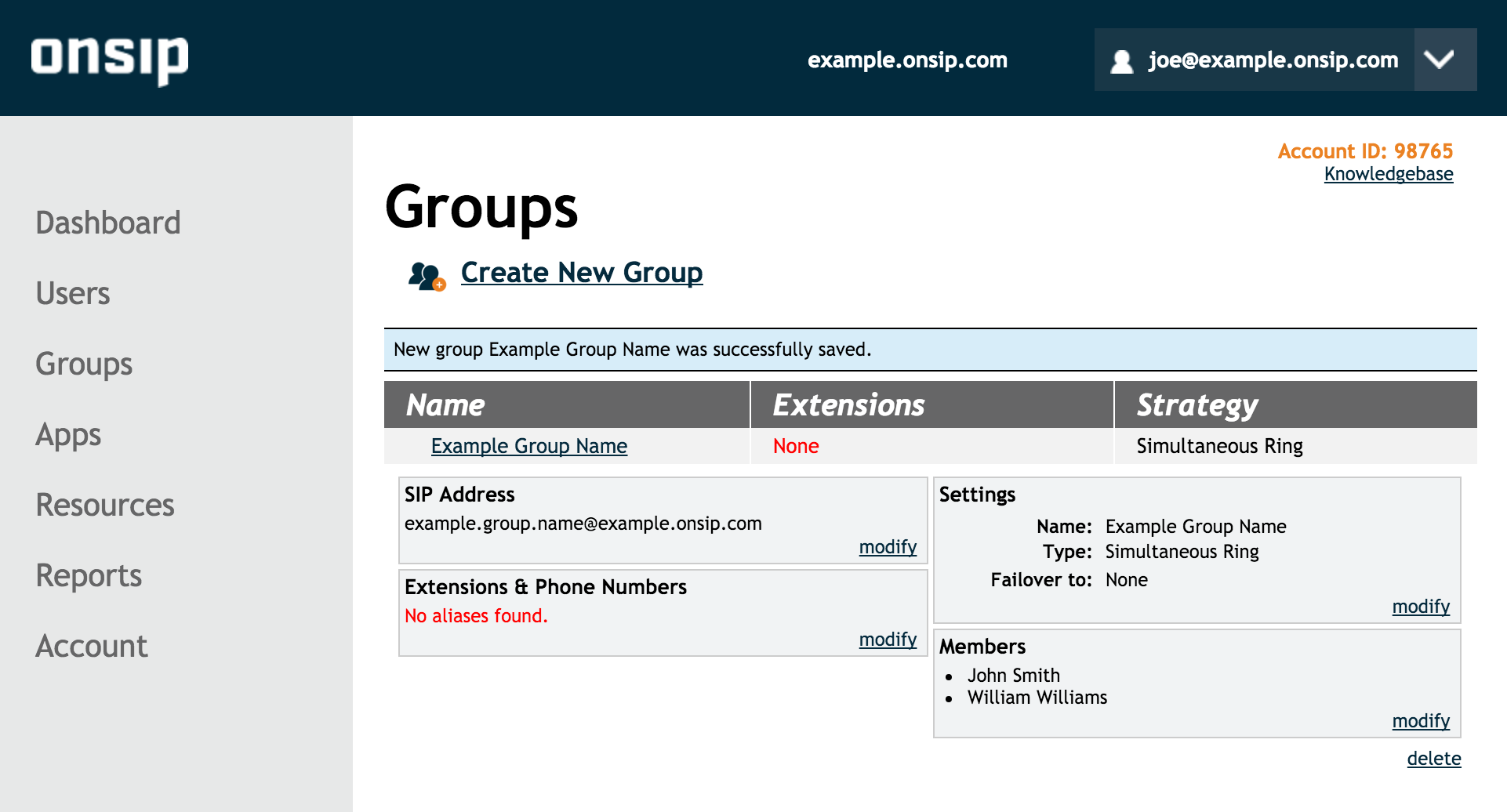1507x812 pixels.
Task: Click the red None extensions cell
Action: pos(796,446)
